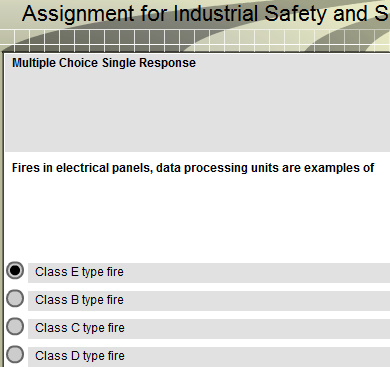Screen dimensions: 390x367
Task: Click the 'Class D type fire' answer text
Action: (80, 356)
